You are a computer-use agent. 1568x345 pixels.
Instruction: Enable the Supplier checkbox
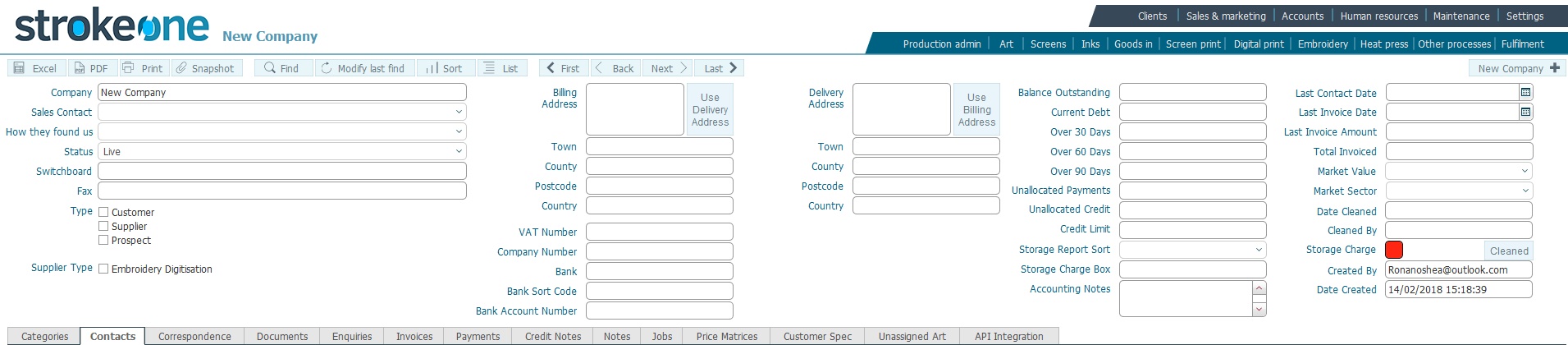point(103,226)
